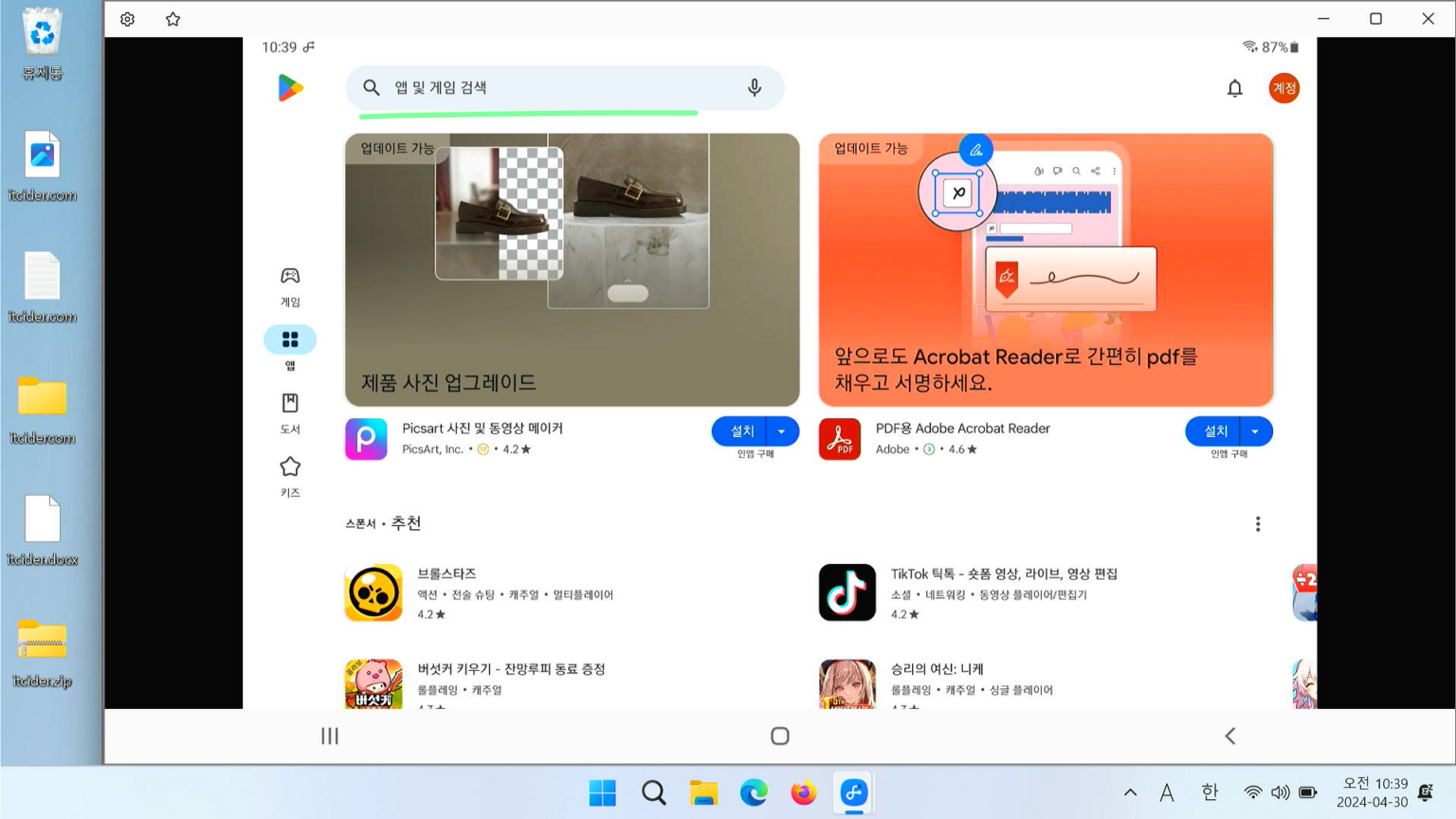Expand install options arrow for Adobe Acrobat Reader
Image resolution: width=1456 pixels, height=819 pixels.
(1255, 430)
